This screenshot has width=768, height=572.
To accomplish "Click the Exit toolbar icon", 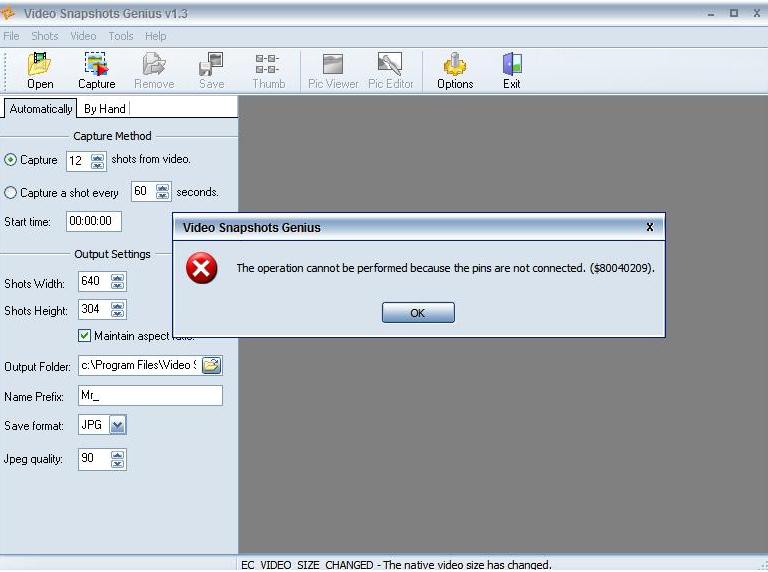I will pyautogui.click(x=512, y=71).
